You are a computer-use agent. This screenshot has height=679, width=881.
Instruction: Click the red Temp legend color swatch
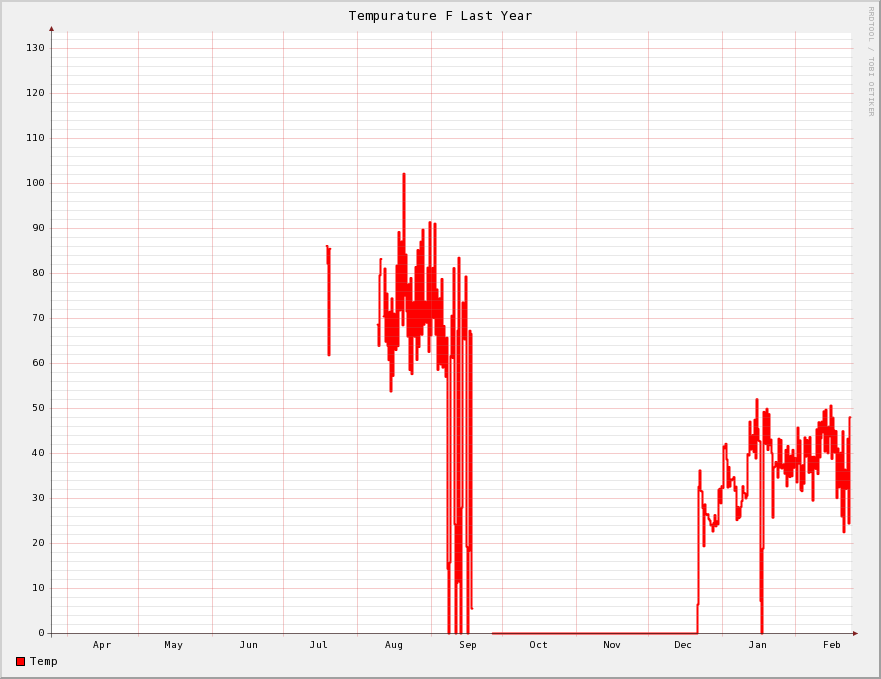(x=20, y=661)
